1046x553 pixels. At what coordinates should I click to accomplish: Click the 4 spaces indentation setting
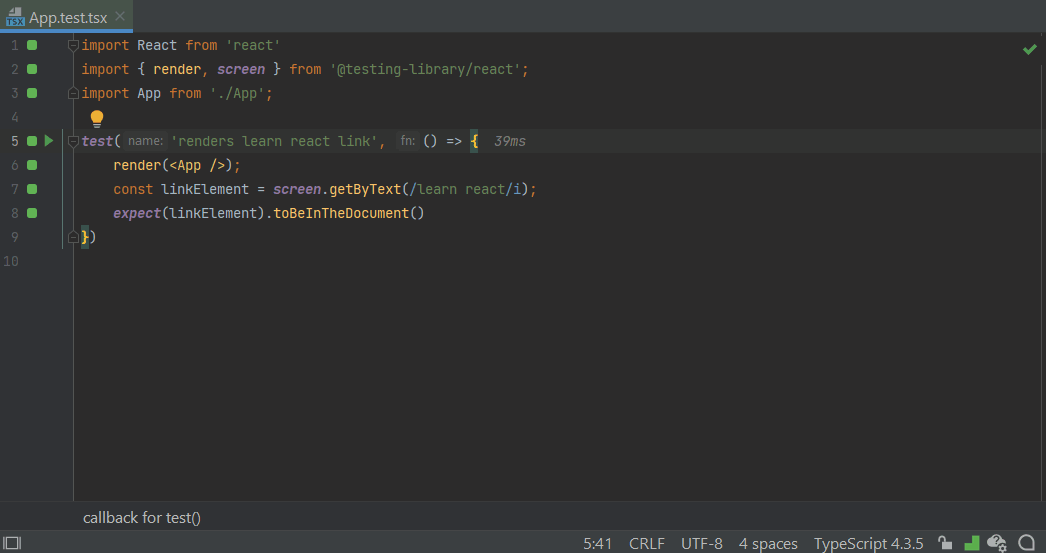click(768, 543)
